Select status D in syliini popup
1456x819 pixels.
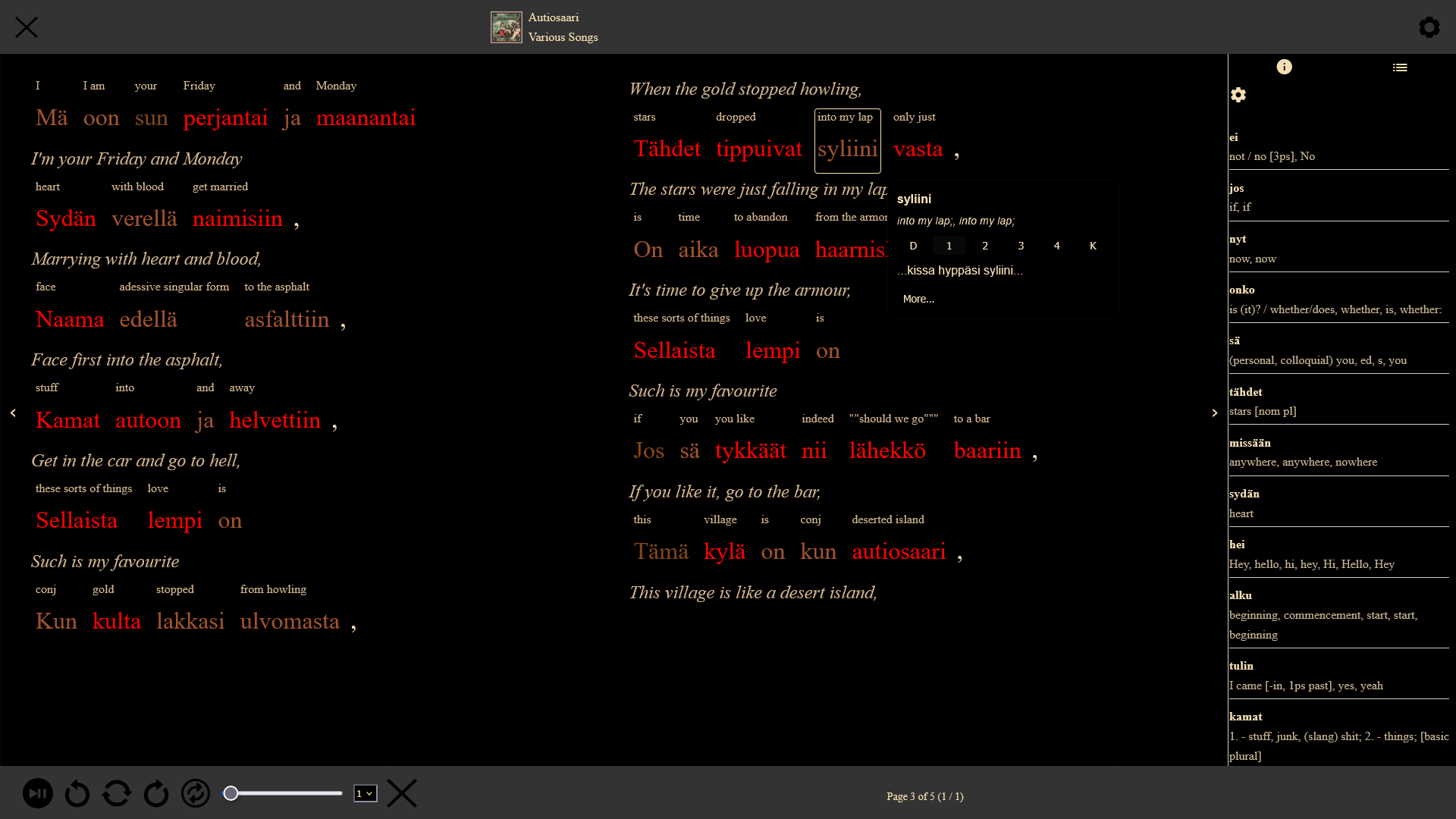[x=913, y=246]
